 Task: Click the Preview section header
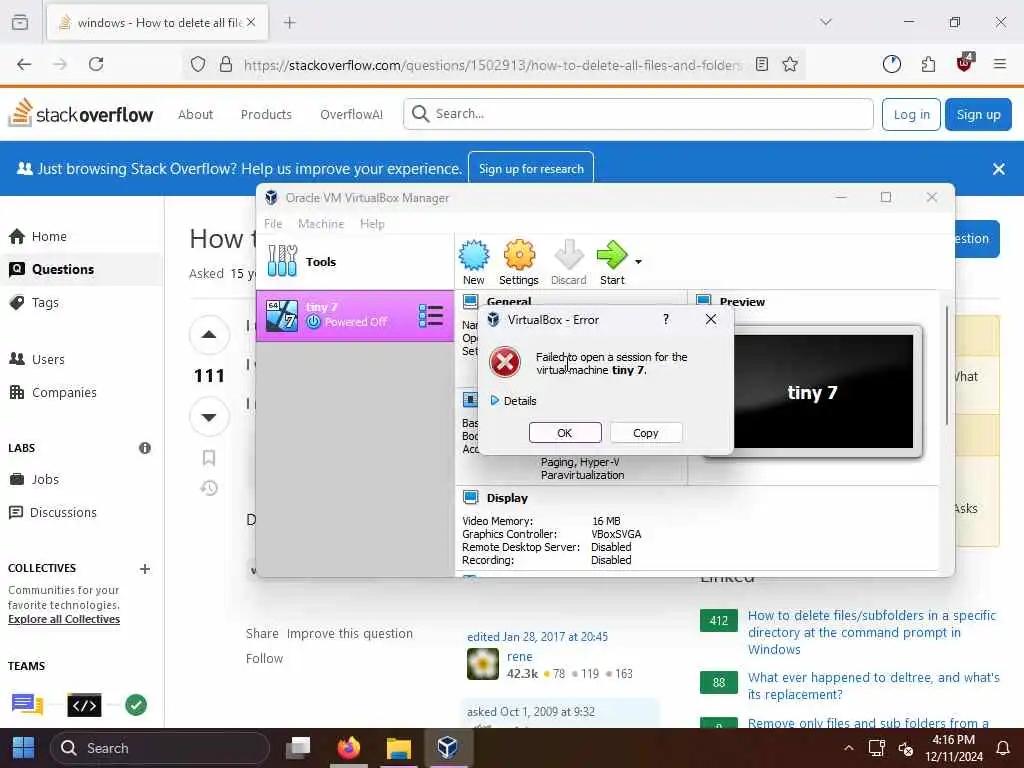point(742,302)
